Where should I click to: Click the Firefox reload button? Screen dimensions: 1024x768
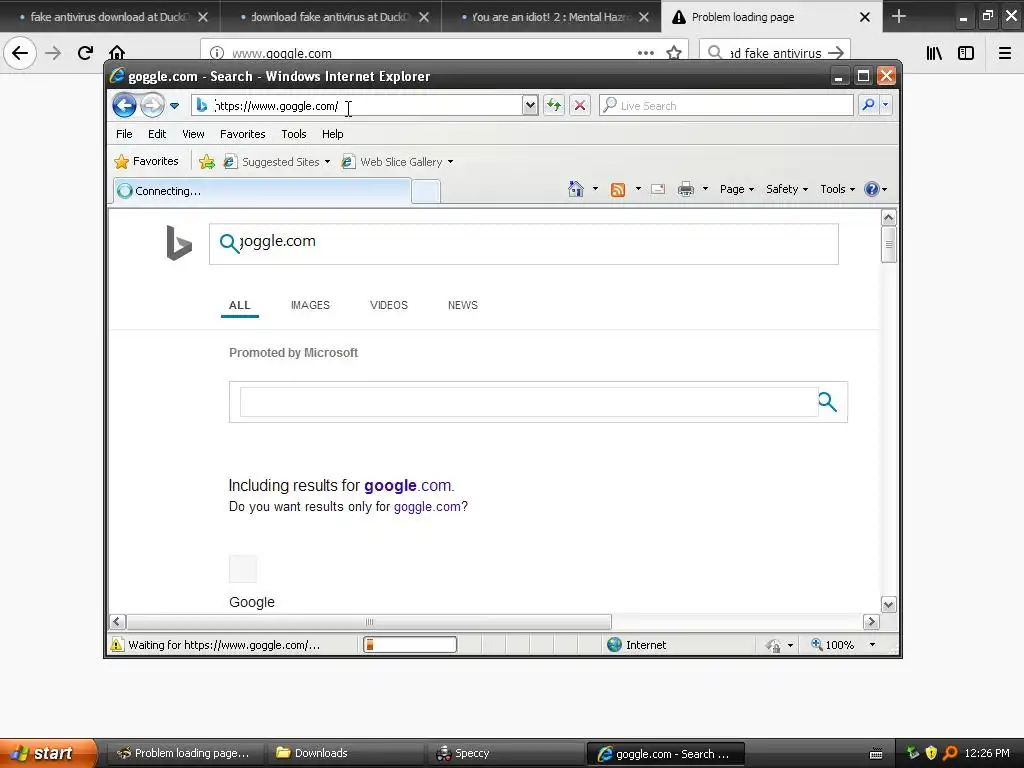85,53
